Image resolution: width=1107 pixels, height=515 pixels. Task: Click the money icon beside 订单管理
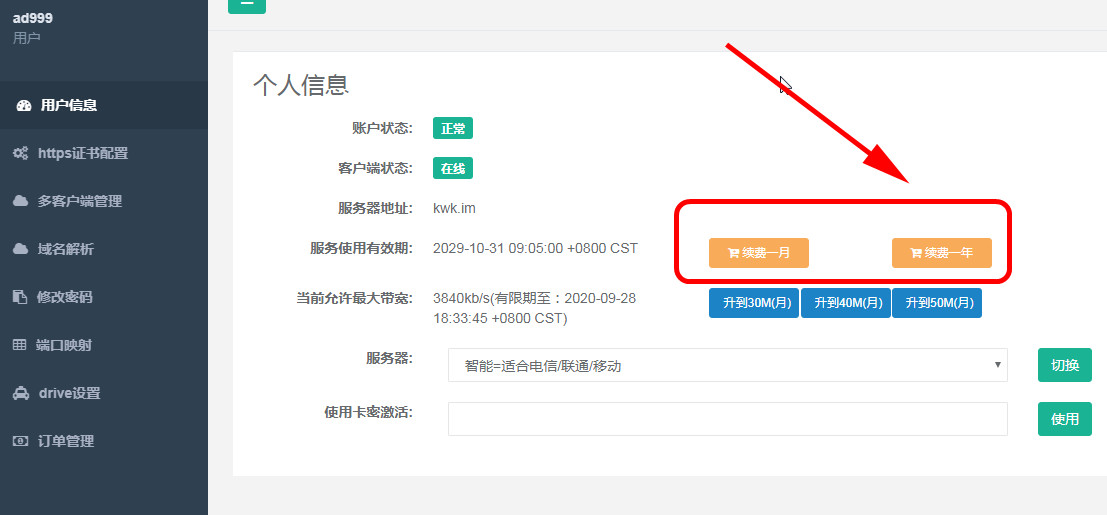point(20,441)
